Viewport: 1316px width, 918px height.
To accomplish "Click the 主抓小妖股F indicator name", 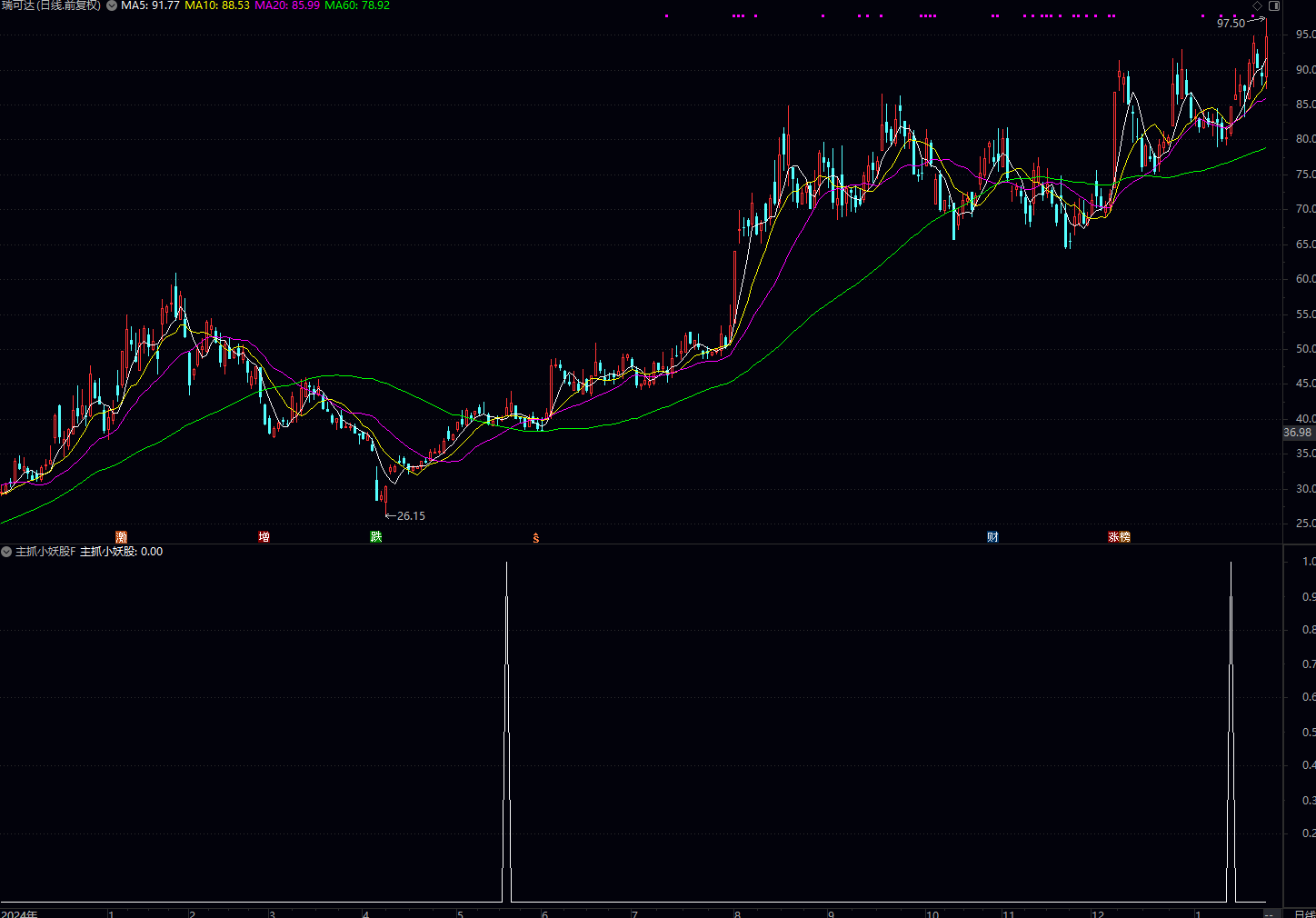I will (45, 552).
